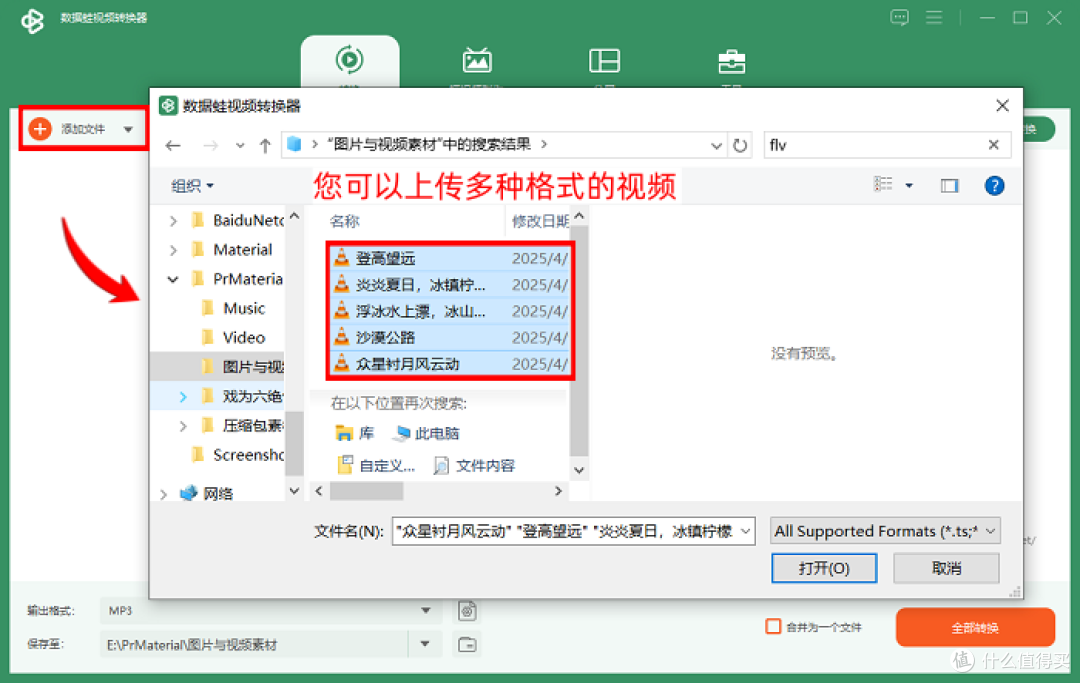
Task: Open the view options dropdown arrow
Action: pos(909,185)
